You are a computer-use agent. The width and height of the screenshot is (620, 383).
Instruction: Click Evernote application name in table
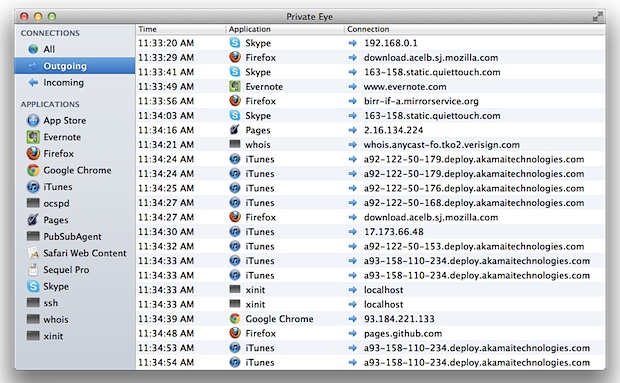point(264,87)
